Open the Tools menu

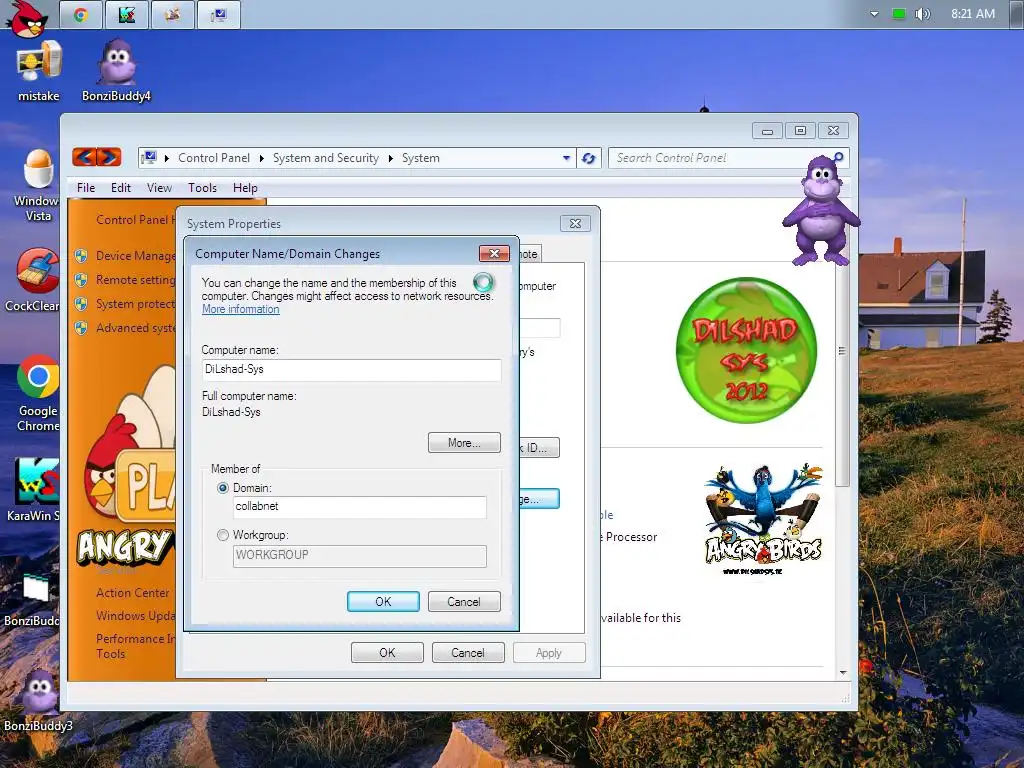tap(202, 188)
